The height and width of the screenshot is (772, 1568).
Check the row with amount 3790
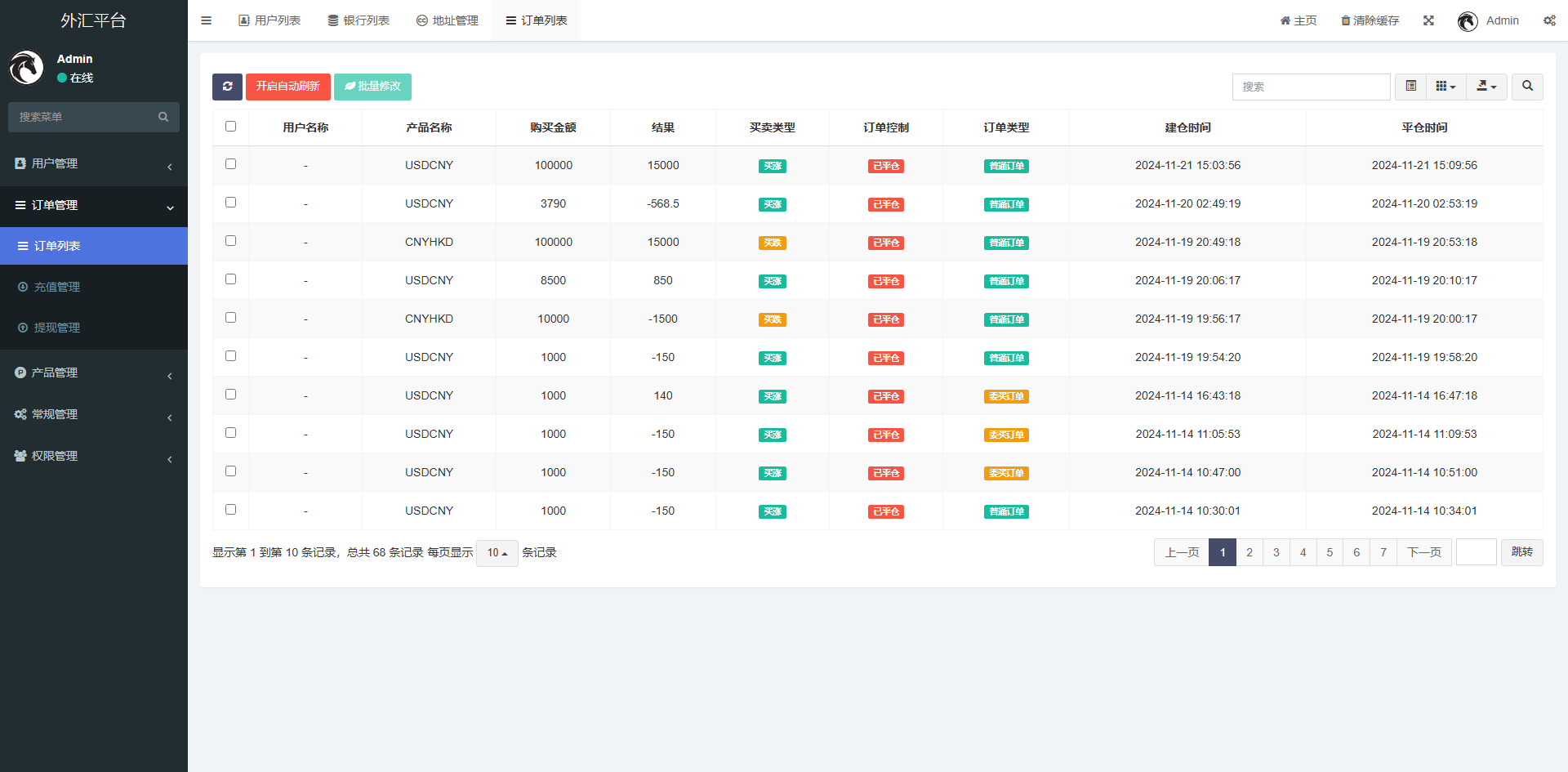pos(230,202)
